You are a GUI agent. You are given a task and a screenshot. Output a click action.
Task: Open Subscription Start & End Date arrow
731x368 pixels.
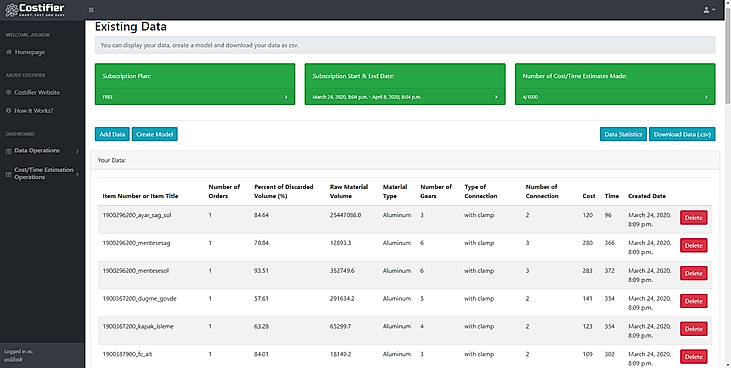pos(496,97)
